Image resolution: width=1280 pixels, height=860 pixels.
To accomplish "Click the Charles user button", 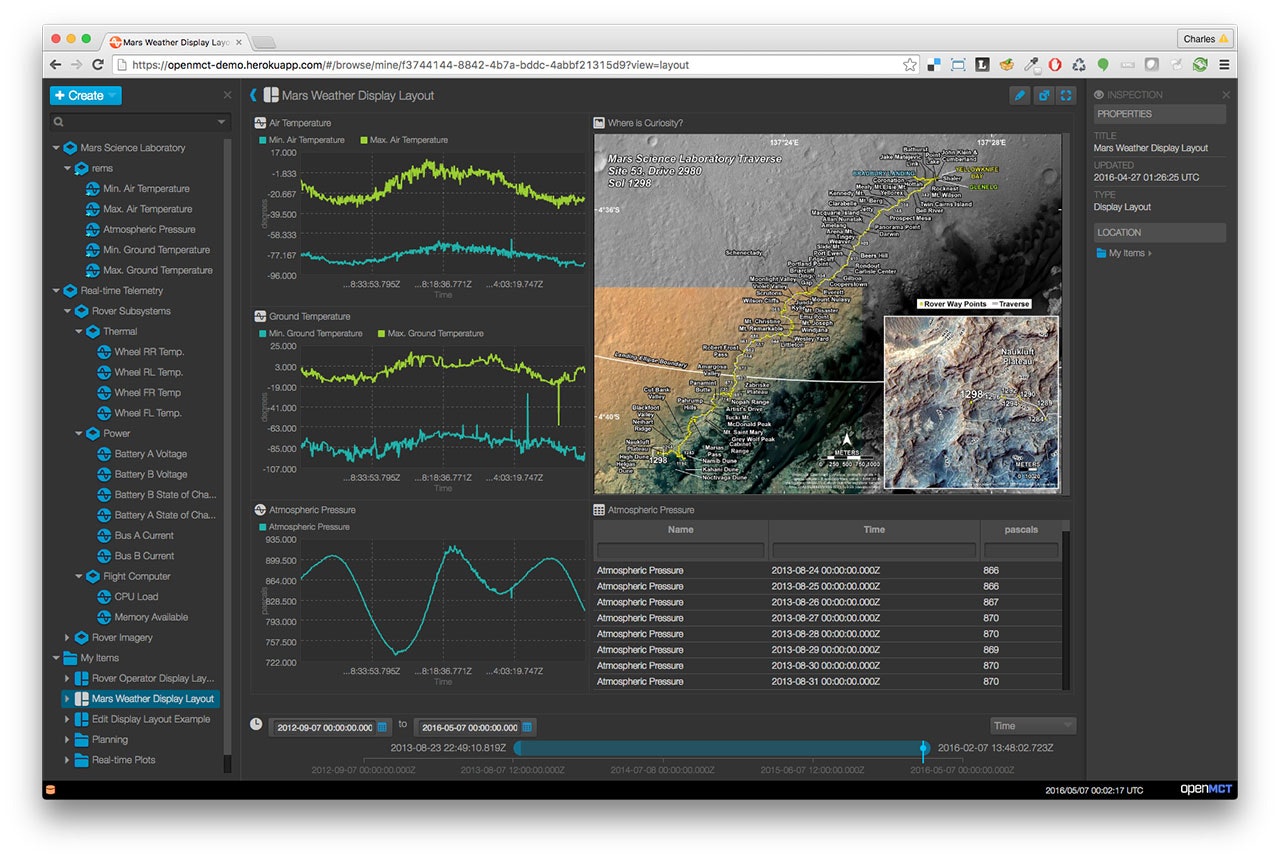I will 1205,38.
